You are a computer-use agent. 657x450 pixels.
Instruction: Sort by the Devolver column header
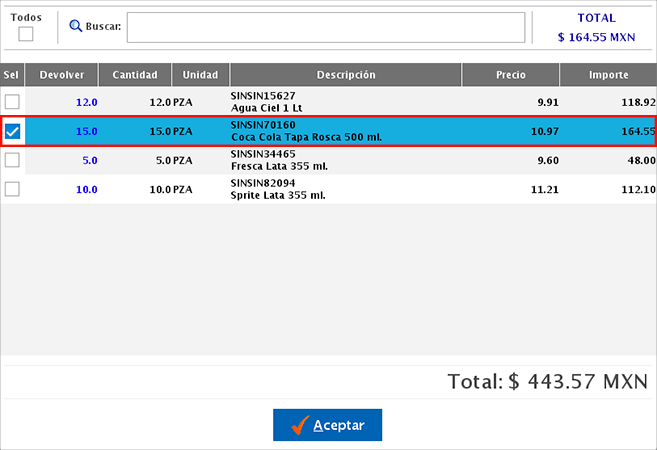62,75
